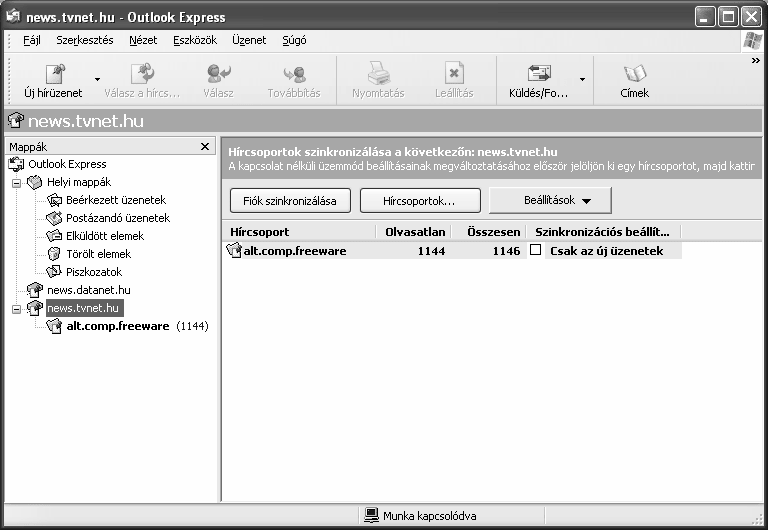Click the Továbbítás forward icon

(294, 74)
